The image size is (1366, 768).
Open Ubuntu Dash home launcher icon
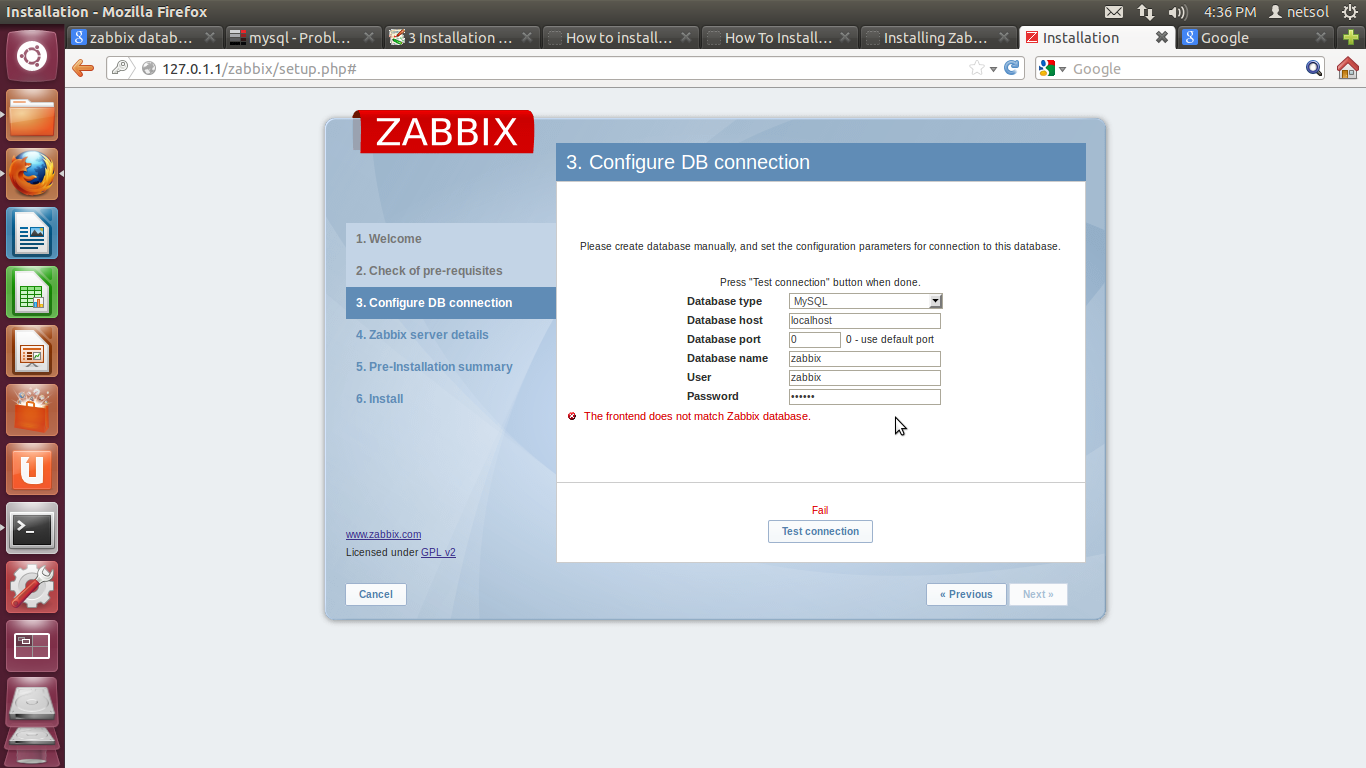click(32, 56)
